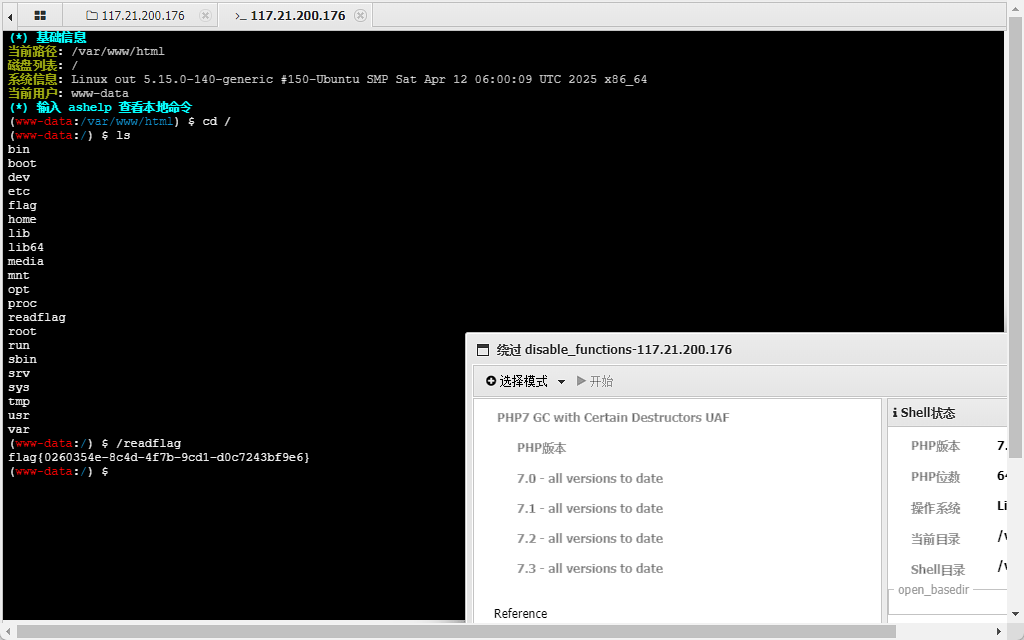The height and width of the screenshot is (640, 1024).
Task: Click the 当前路径 /var/www/html line
Action: coord(86,51)
